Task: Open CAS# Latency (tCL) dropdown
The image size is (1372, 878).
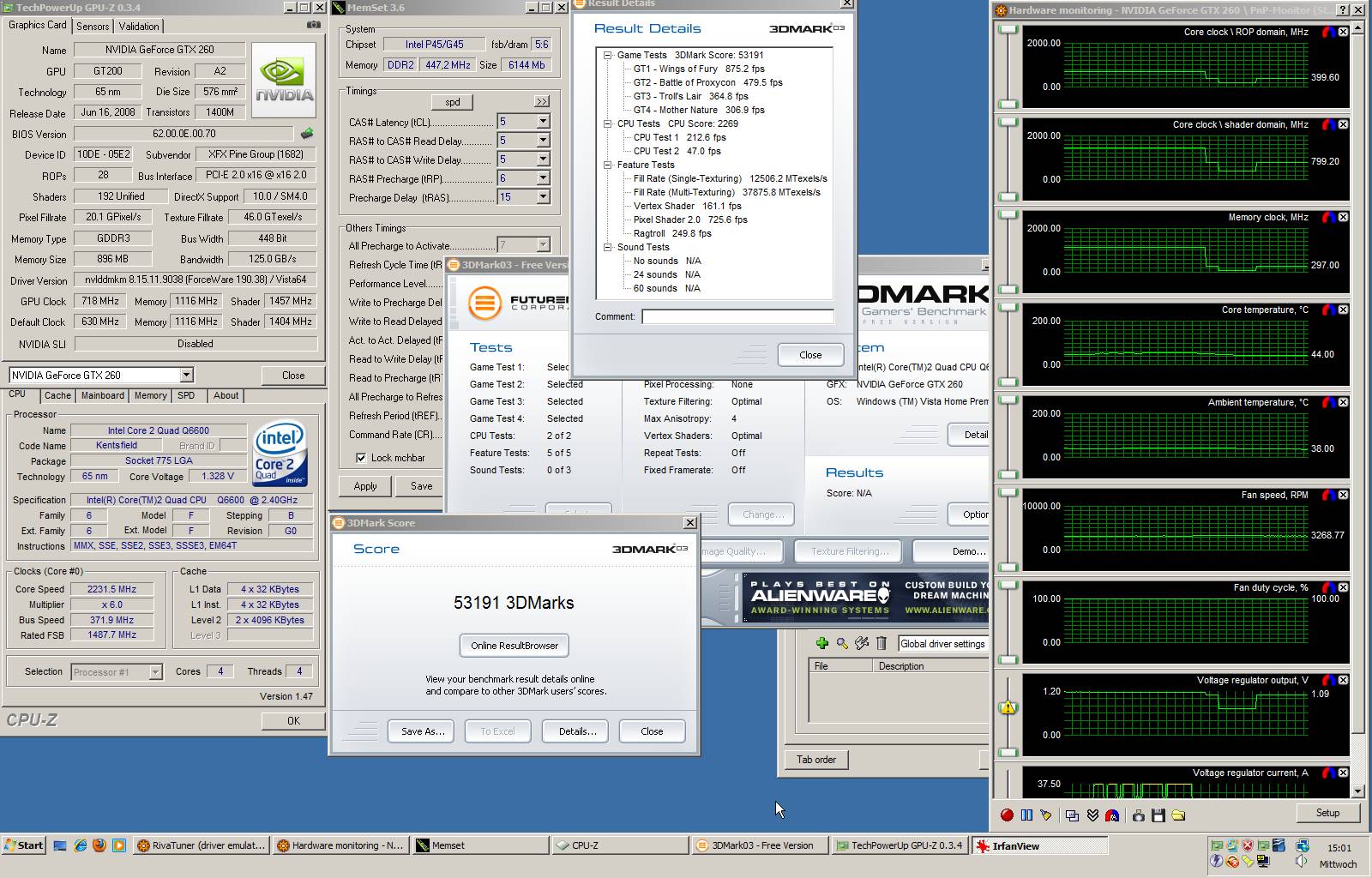Action: pyautogui.click(x=543, y=122)
